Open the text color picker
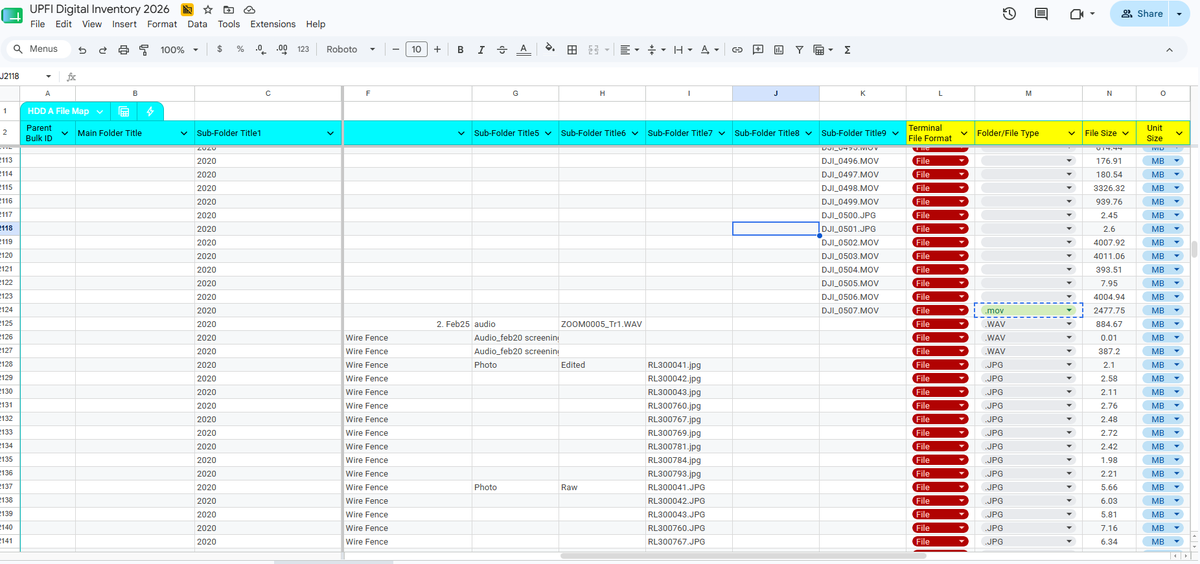This screenshot has height=564, width=1200. [523, 49]
